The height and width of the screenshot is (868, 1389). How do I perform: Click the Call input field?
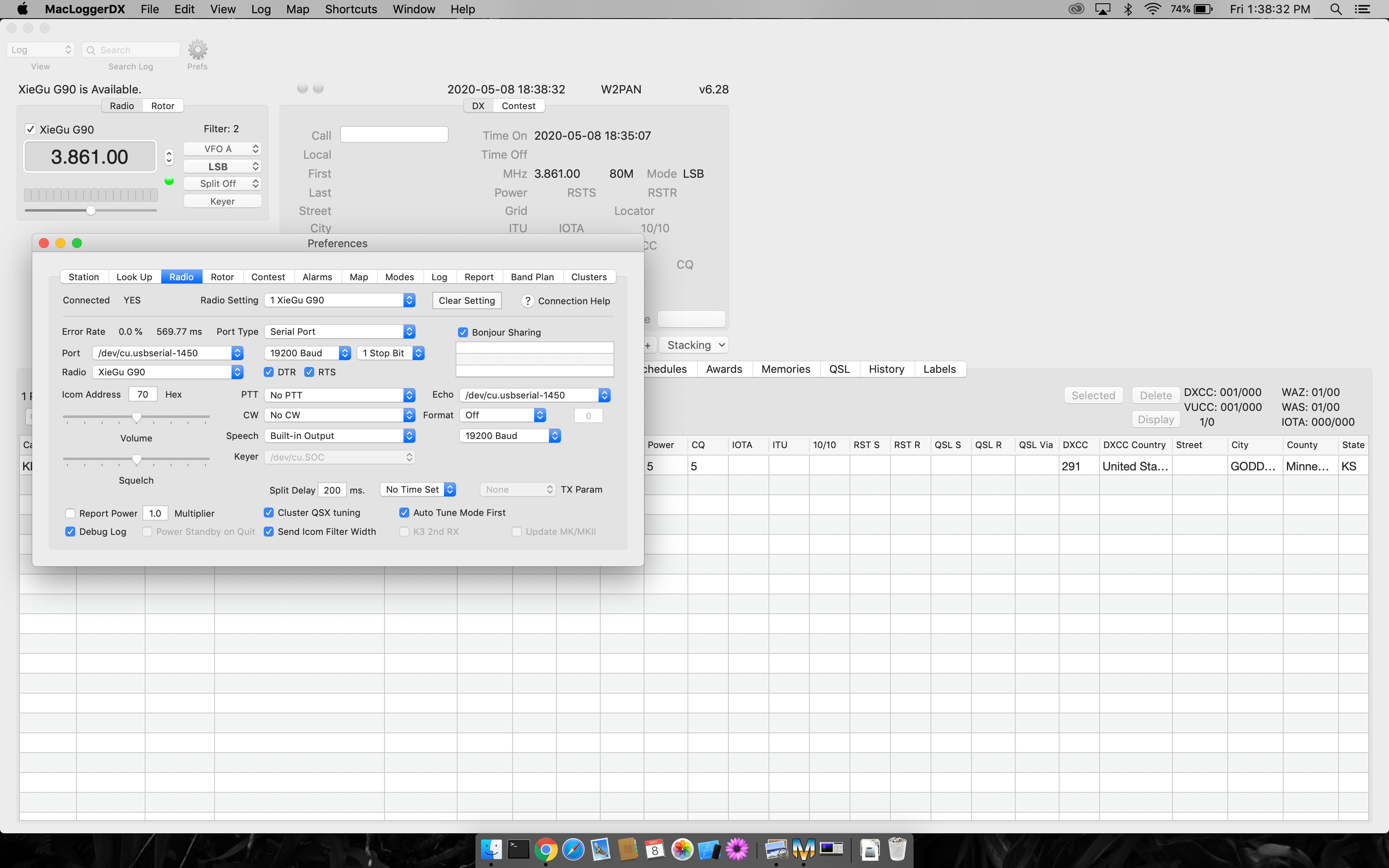coord(394,135)
